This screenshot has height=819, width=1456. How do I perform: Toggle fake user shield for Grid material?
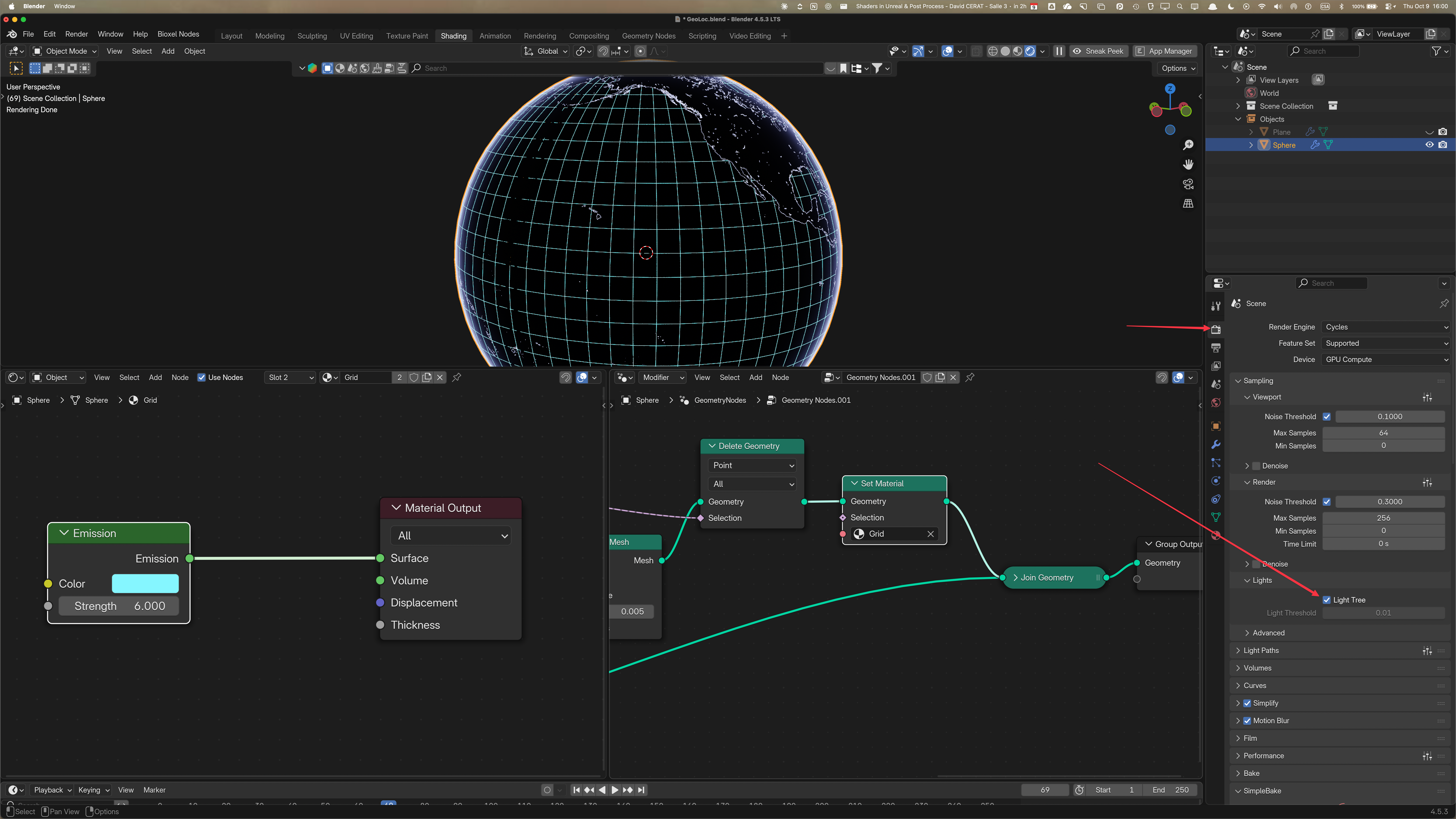coord(414,378)
